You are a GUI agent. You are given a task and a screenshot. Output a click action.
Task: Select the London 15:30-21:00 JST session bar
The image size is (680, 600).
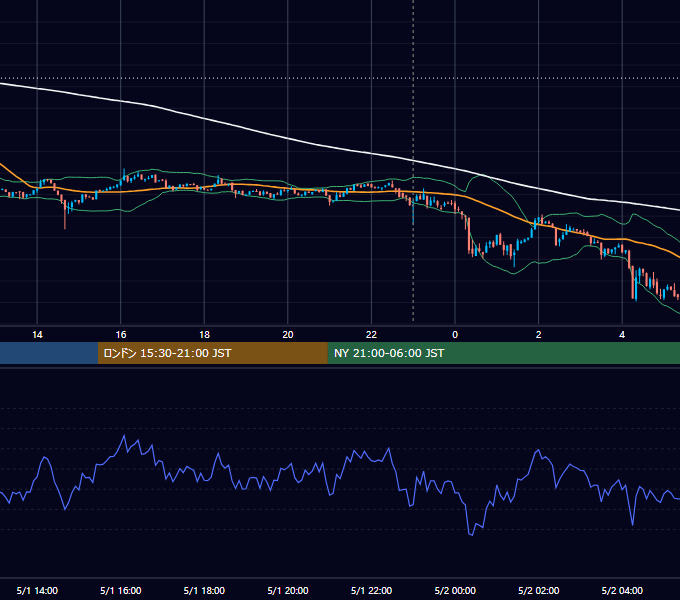[x=212, y=353]
